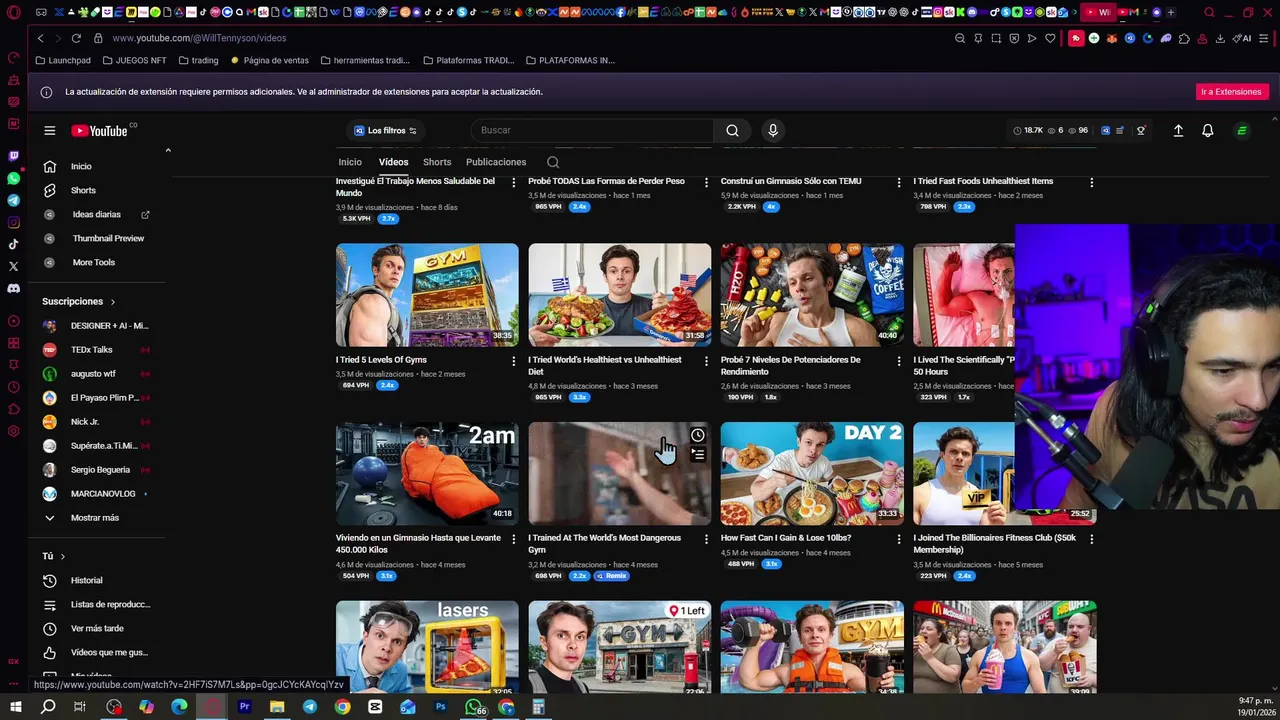The height and width of the screenshot is (720, 1280).
Task: Open Telegram from the Windows taskbar
Action: (x=310, y=707)
